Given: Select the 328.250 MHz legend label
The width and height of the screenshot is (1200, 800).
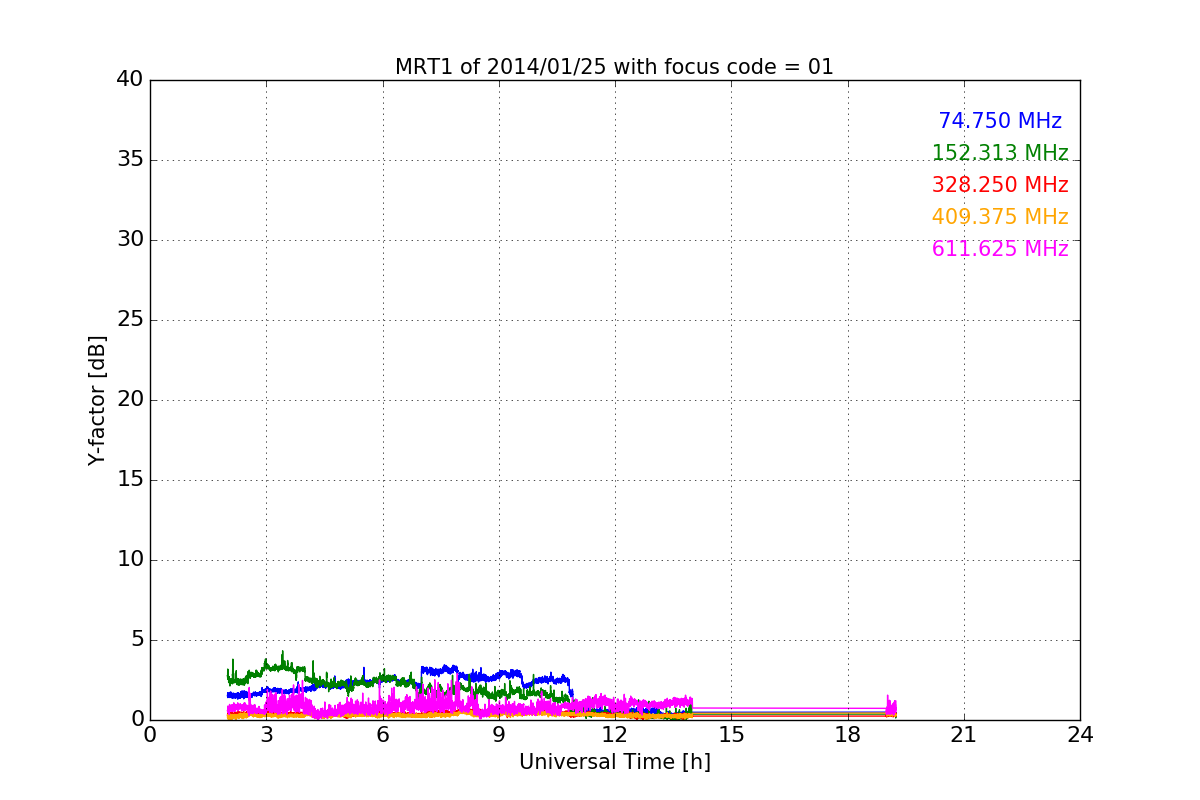Looking at the screenshot, I should [1000, 185].
